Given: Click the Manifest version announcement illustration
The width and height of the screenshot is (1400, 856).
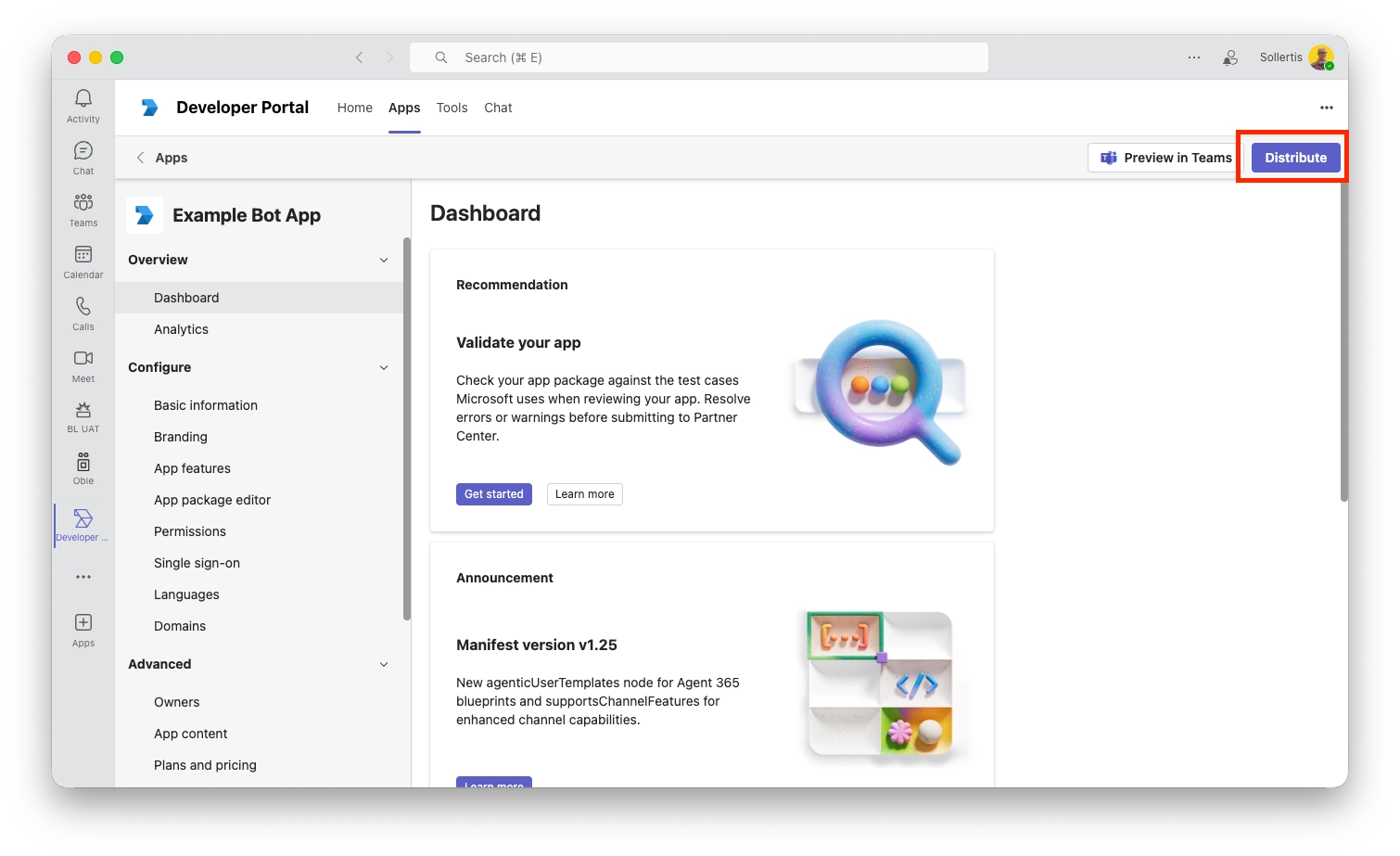Looking at the screenshot, I should pyautogui.click(x=880, y=685).
